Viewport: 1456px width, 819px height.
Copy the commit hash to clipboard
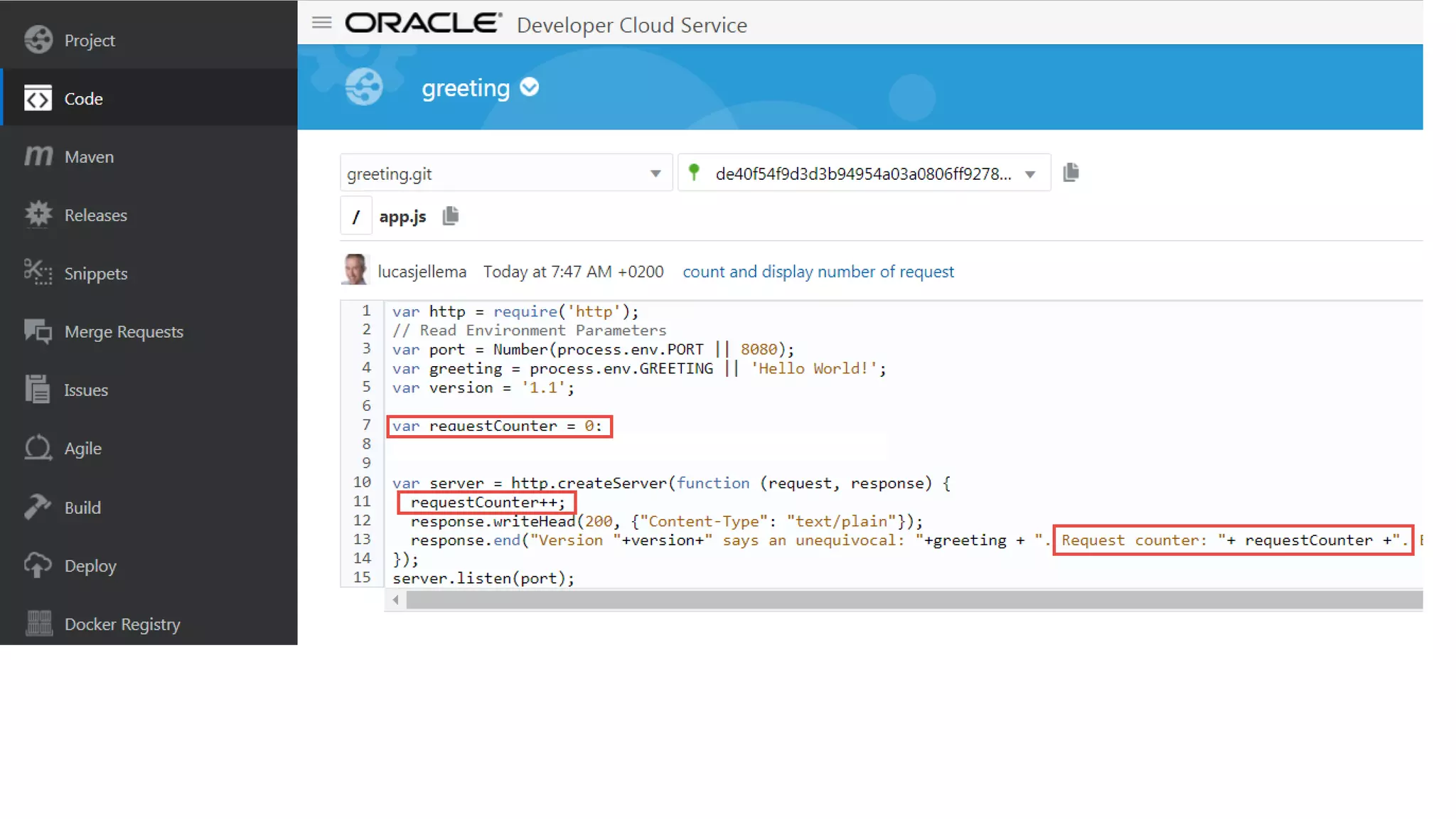pyautogui.click(x=1071, y=173)
